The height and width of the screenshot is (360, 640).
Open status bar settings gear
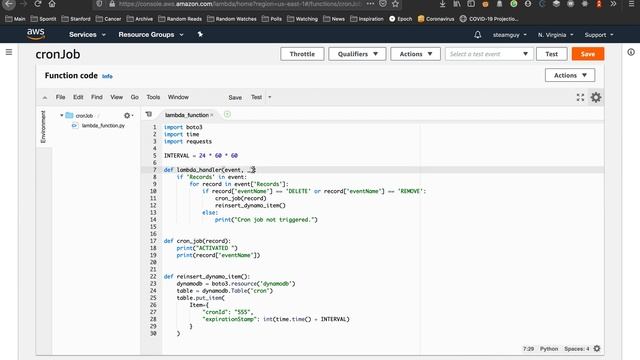click(597, 349)
